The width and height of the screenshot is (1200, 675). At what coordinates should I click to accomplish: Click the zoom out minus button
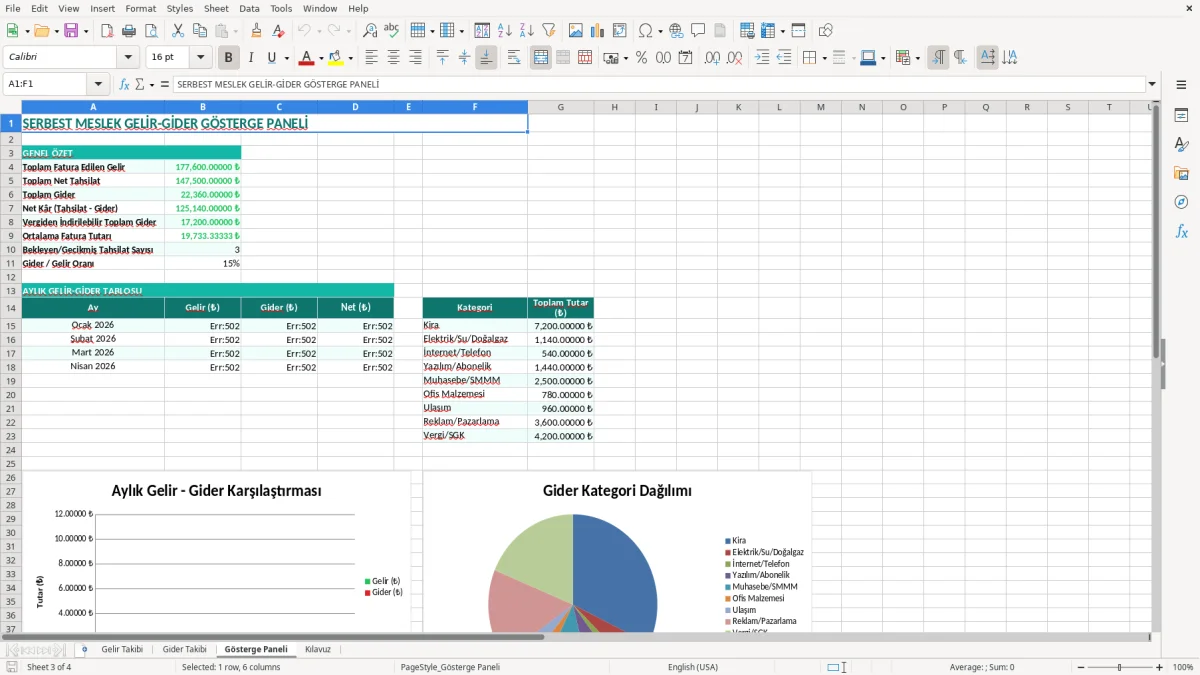(x=1079, y=667)
